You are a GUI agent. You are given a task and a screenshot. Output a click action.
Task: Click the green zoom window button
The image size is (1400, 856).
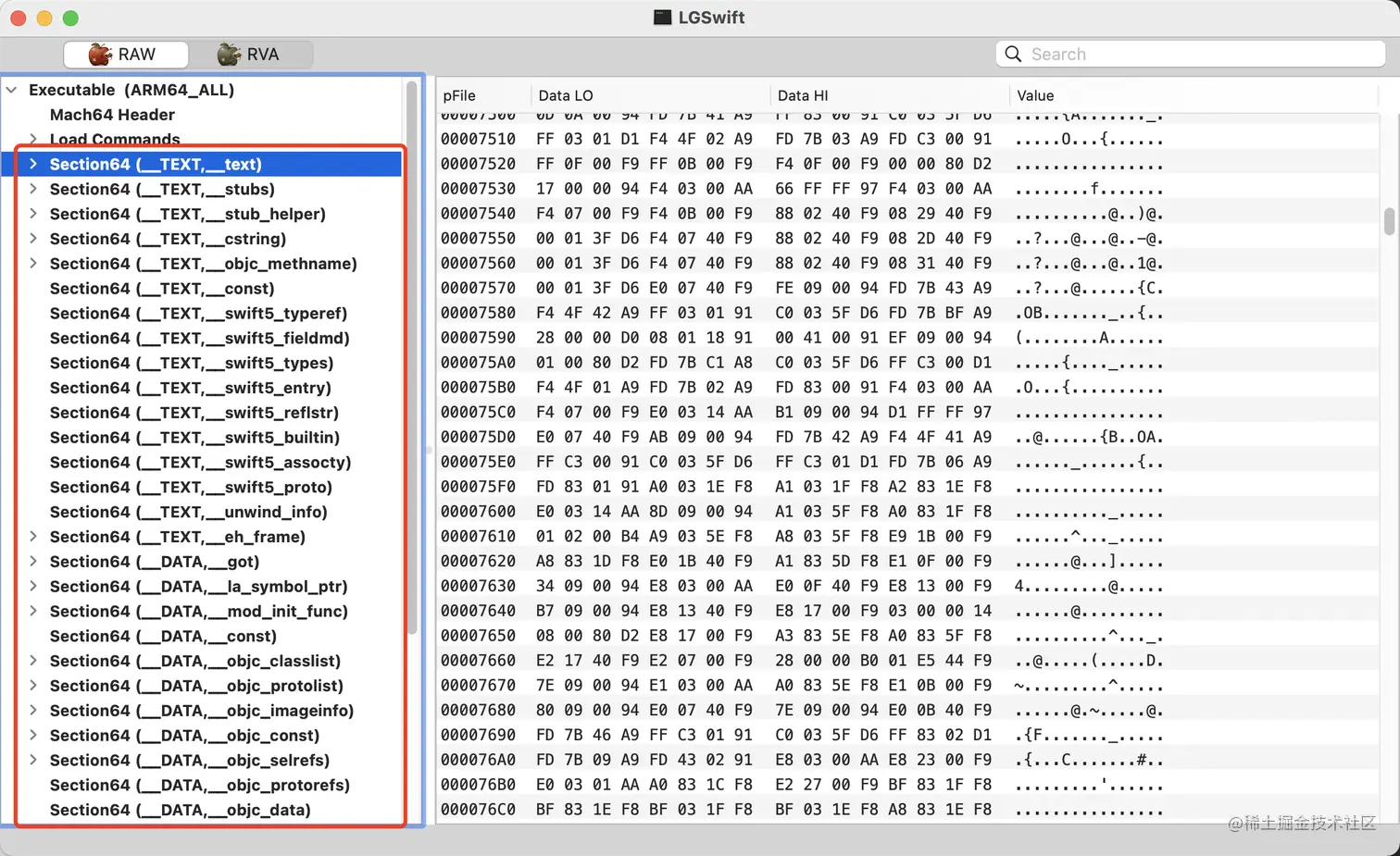tap(70, 18)
